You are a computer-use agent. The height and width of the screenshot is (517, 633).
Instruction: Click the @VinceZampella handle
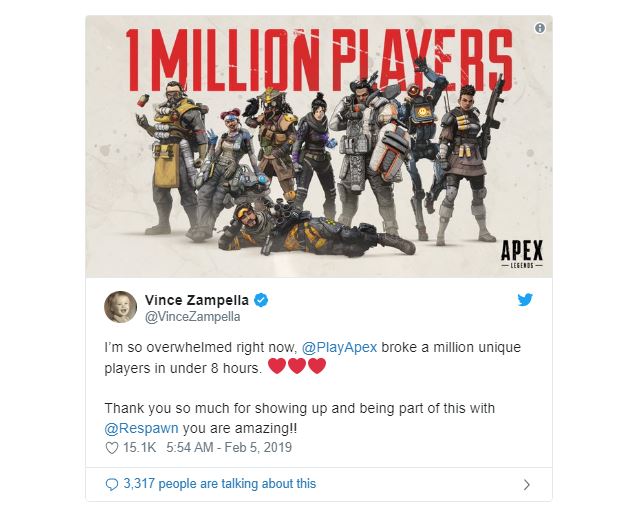click(x=192, y=317)
